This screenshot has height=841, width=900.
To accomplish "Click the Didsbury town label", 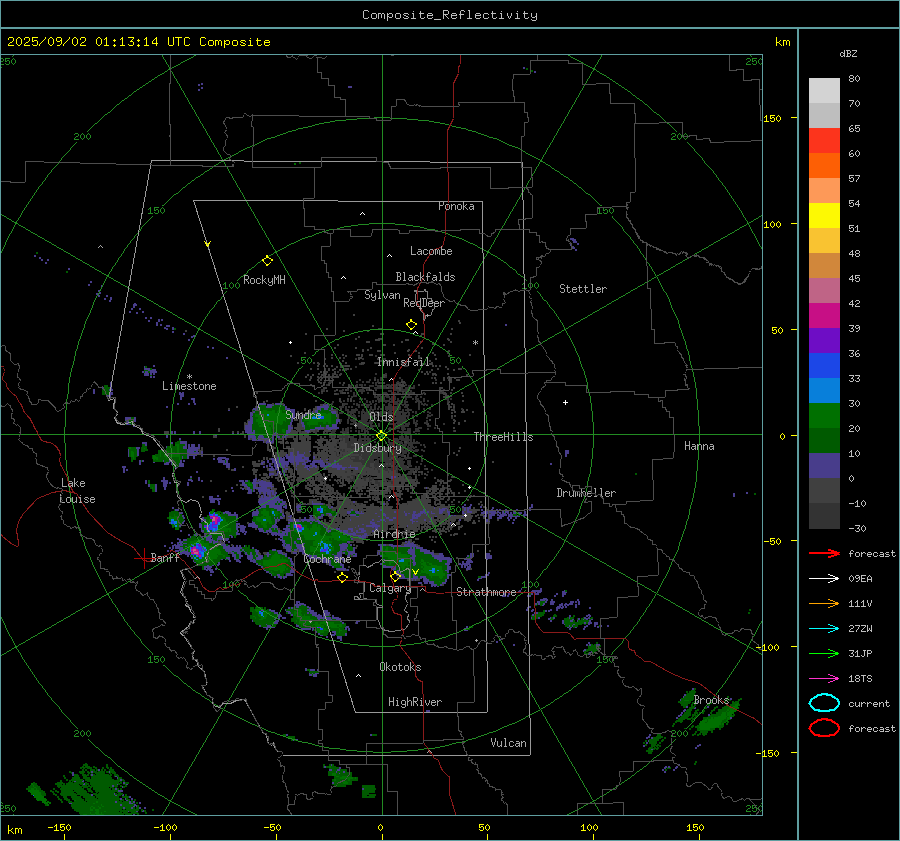I will [x=378, y=448].
